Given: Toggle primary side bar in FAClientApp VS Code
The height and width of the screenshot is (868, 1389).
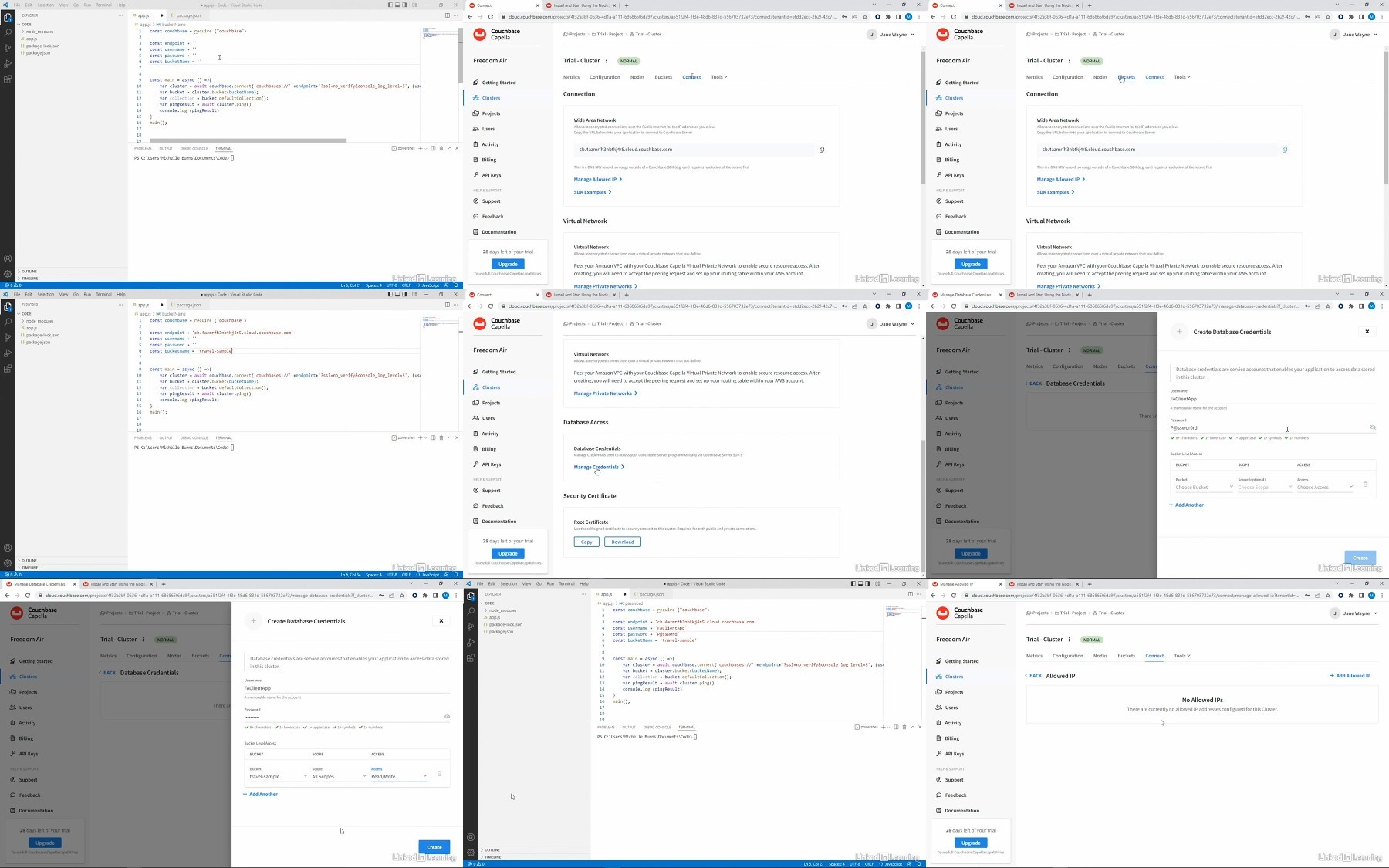Looking at the screenshot, I should pos(853,584).
